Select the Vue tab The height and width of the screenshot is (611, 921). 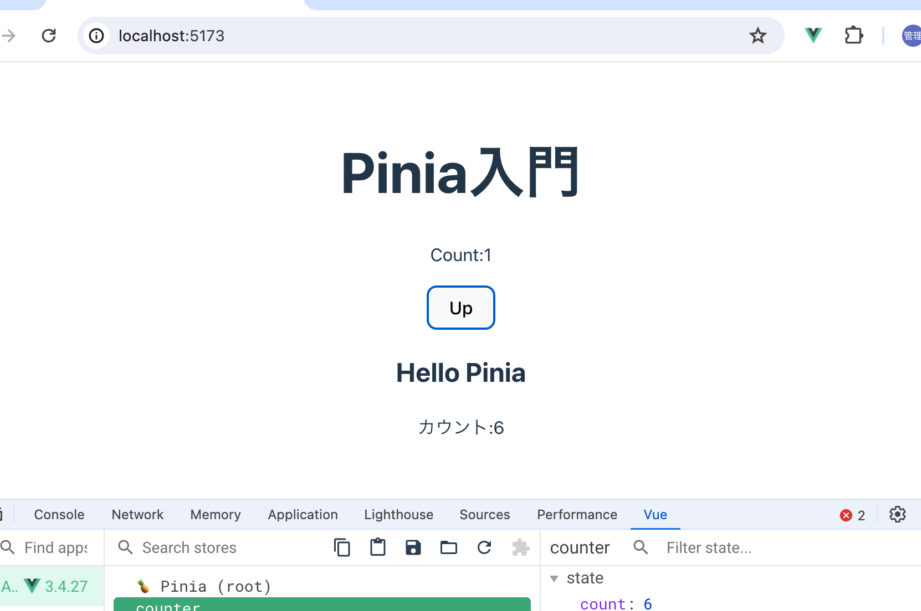pyautogui.click(x=656, y=515)
